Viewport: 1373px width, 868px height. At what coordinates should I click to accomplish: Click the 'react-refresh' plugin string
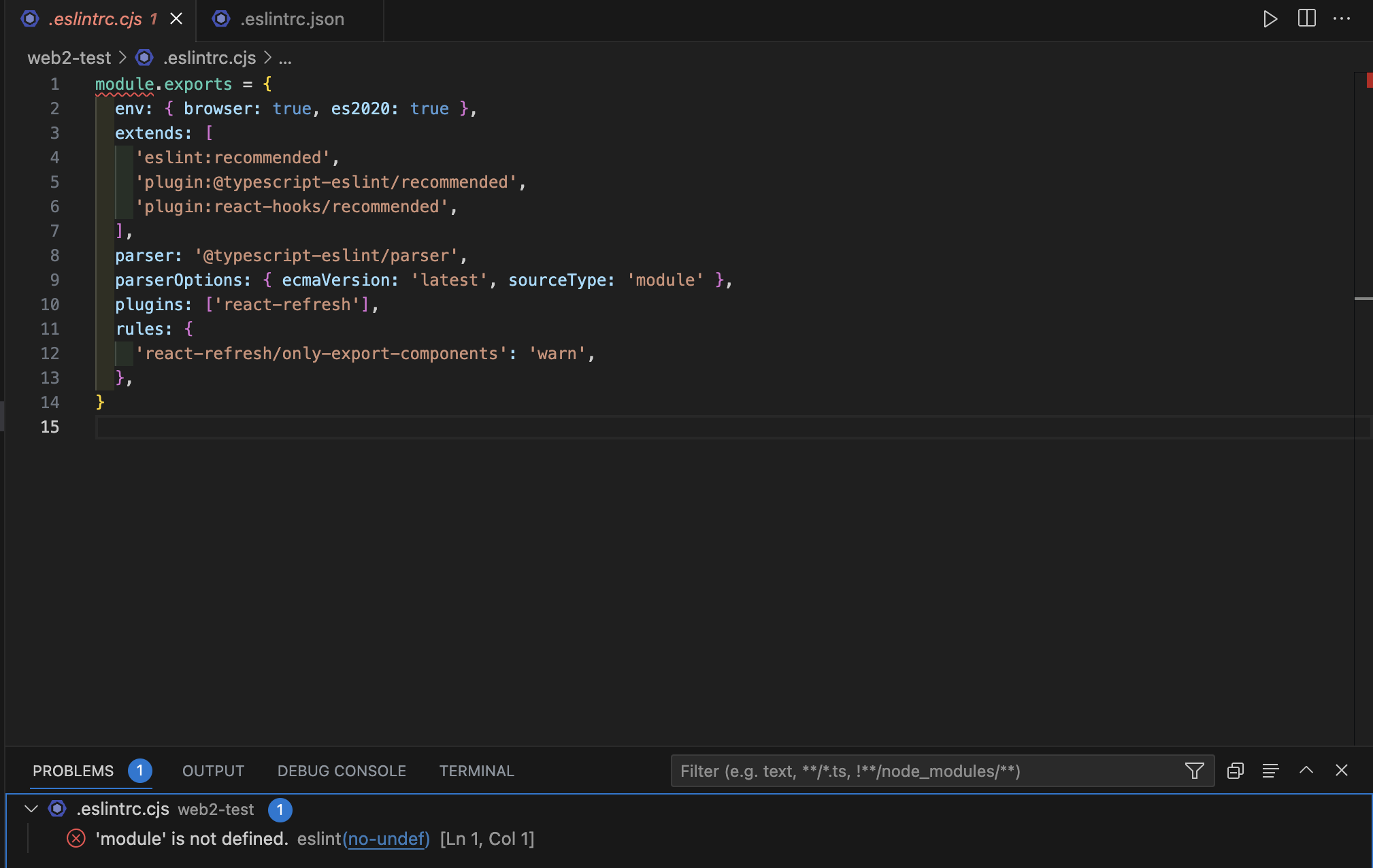click(287, 305)
